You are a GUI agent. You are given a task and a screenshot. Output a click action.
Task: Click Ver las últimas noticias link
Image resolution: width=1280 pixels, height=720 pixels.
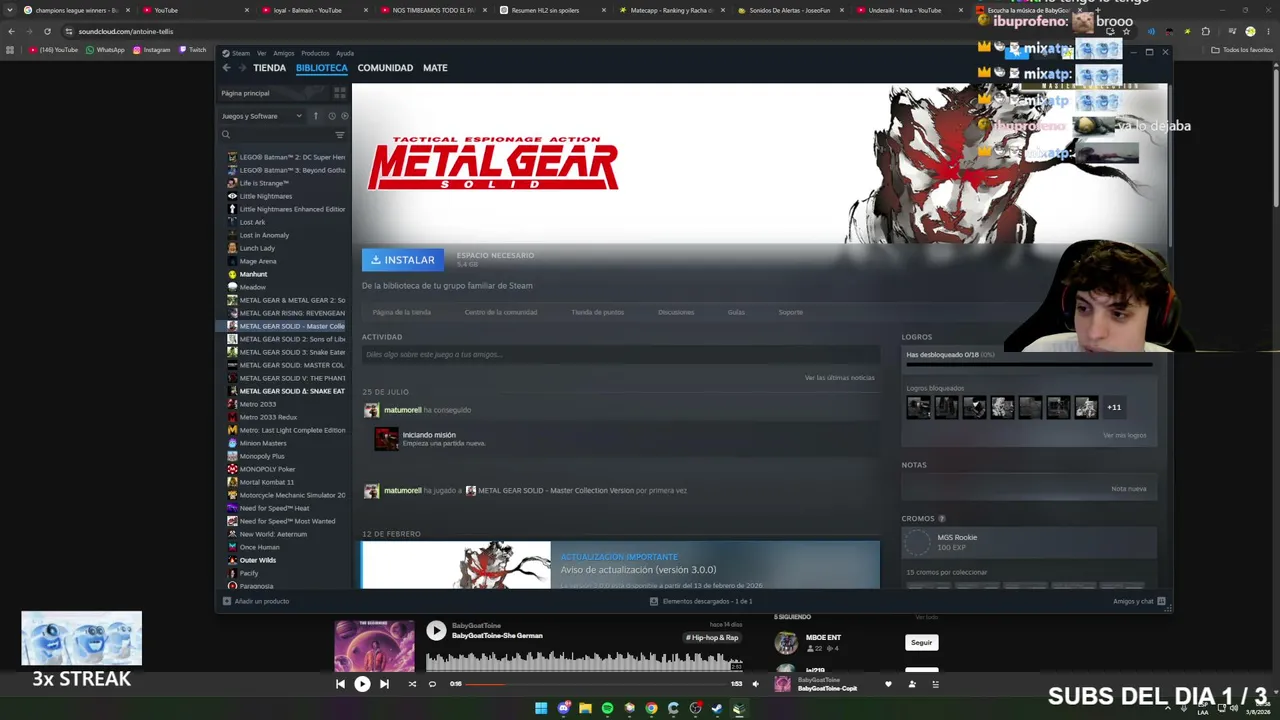tap(840, 378)
